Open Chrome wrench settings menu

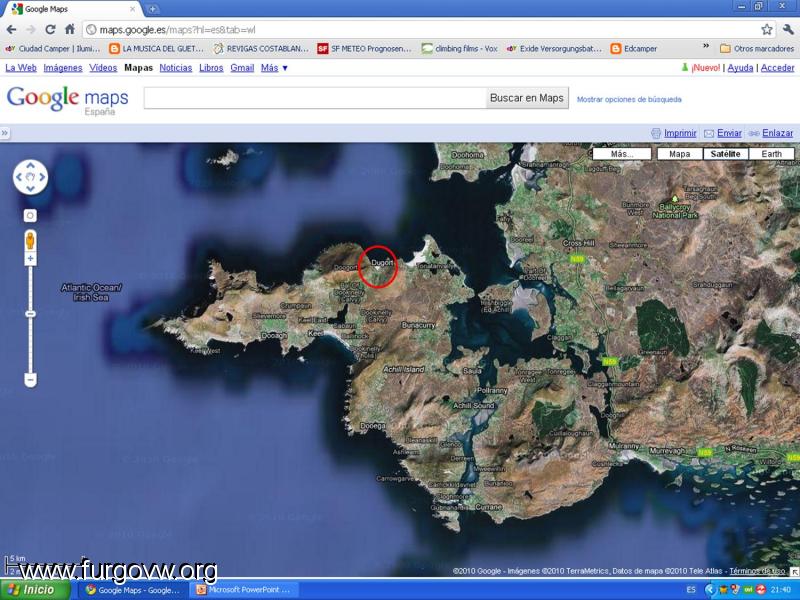click(x=788, y=30)
